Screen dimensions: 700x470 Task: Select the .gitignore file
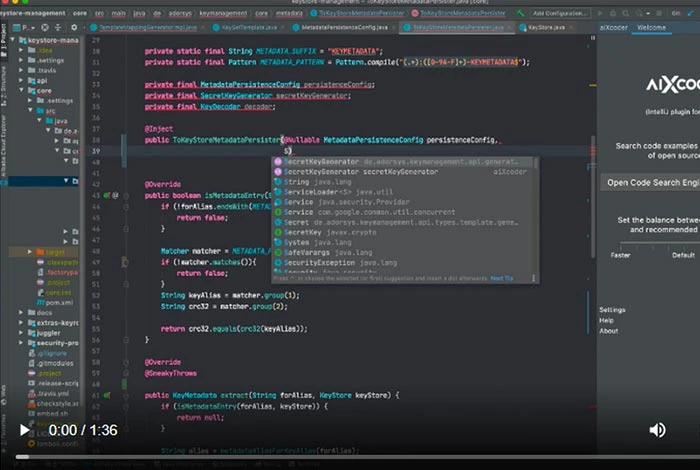(48, 353)
